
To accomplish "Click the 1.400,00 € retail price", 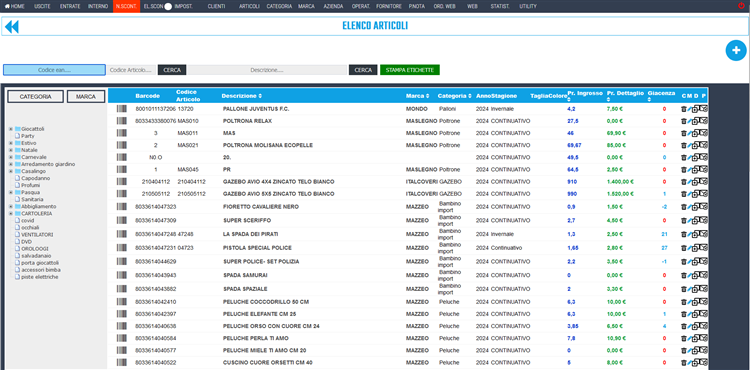I will point(620,182).
